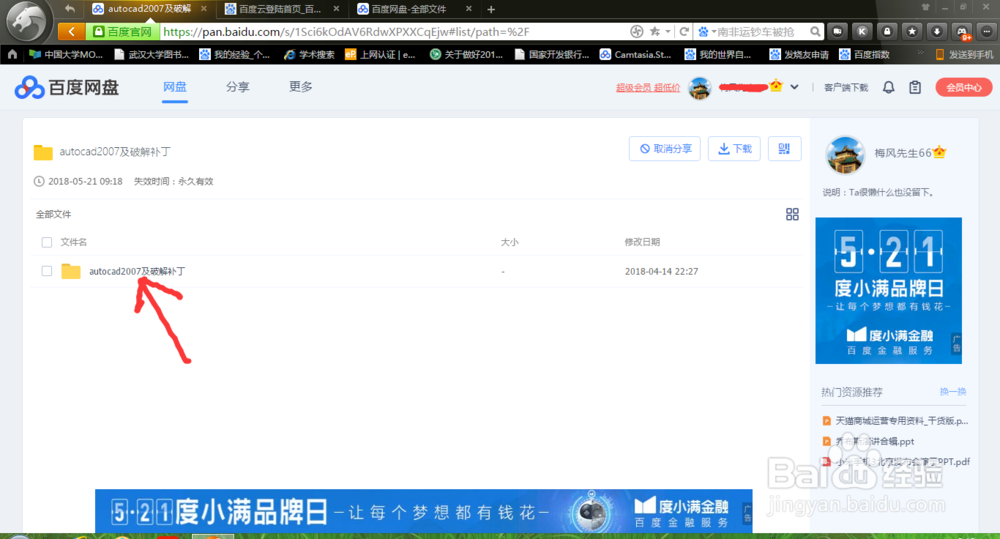Click the home icon in bookmarks bar
Screen dimensions: 1000x539
click(x=12, y=54)
